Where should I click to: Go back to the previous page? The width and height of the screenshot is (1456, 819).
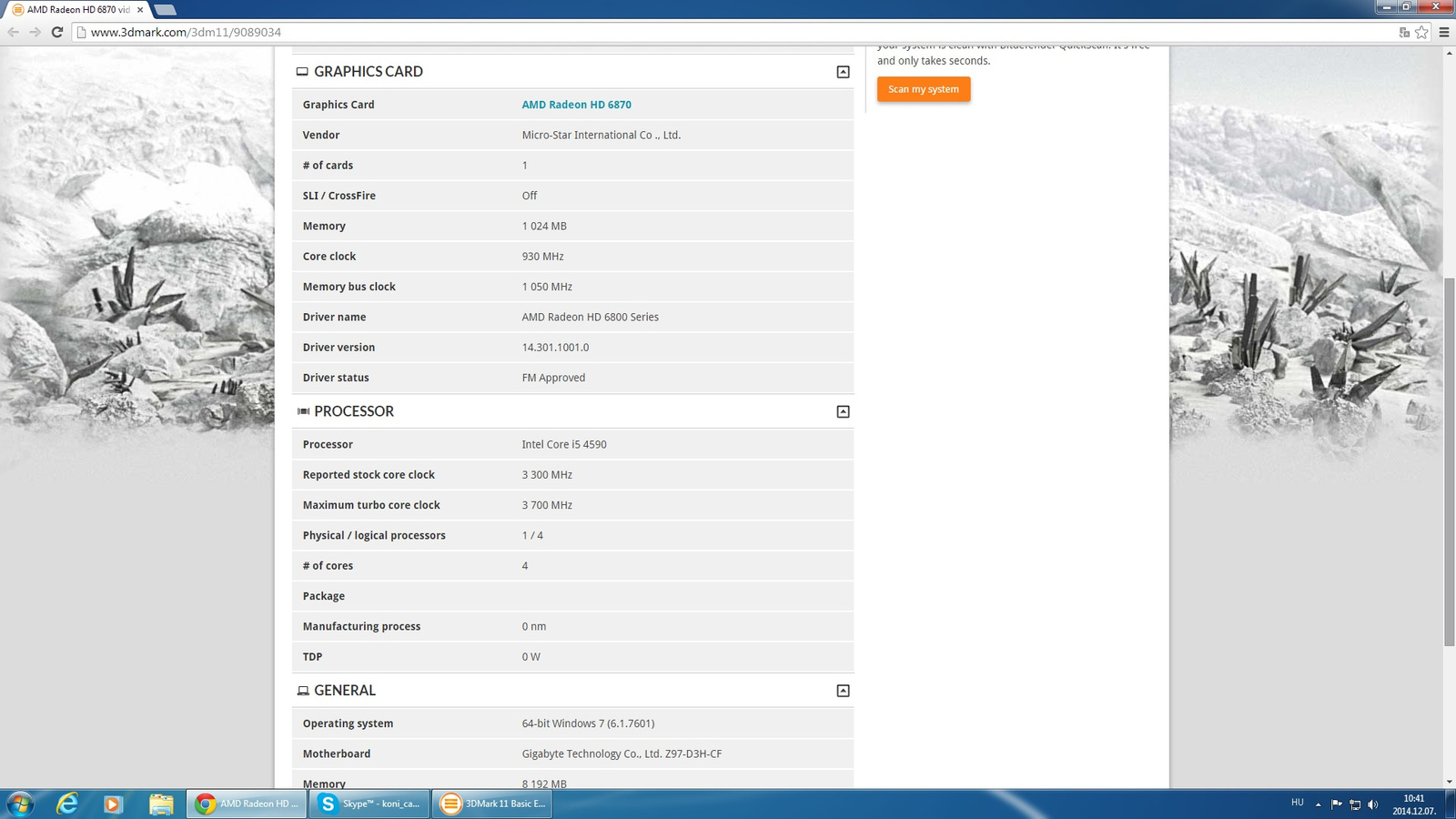click(x=13, y=32)
